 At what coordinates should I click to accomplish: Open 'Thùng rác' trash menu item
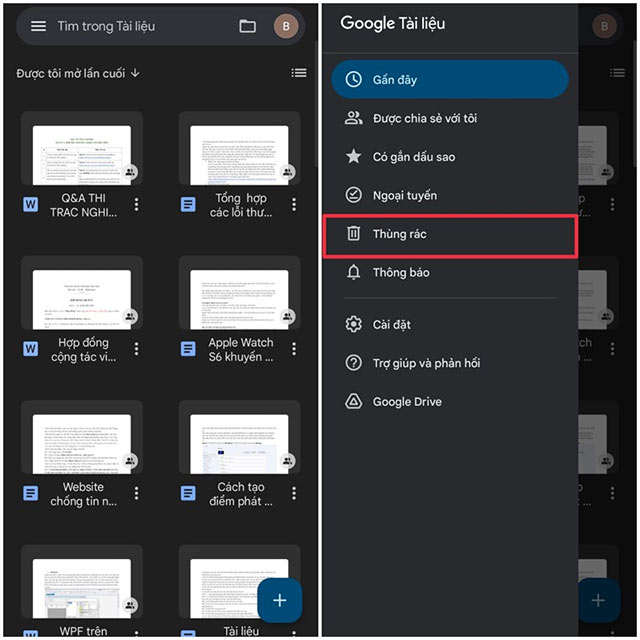tap(450, 234)
